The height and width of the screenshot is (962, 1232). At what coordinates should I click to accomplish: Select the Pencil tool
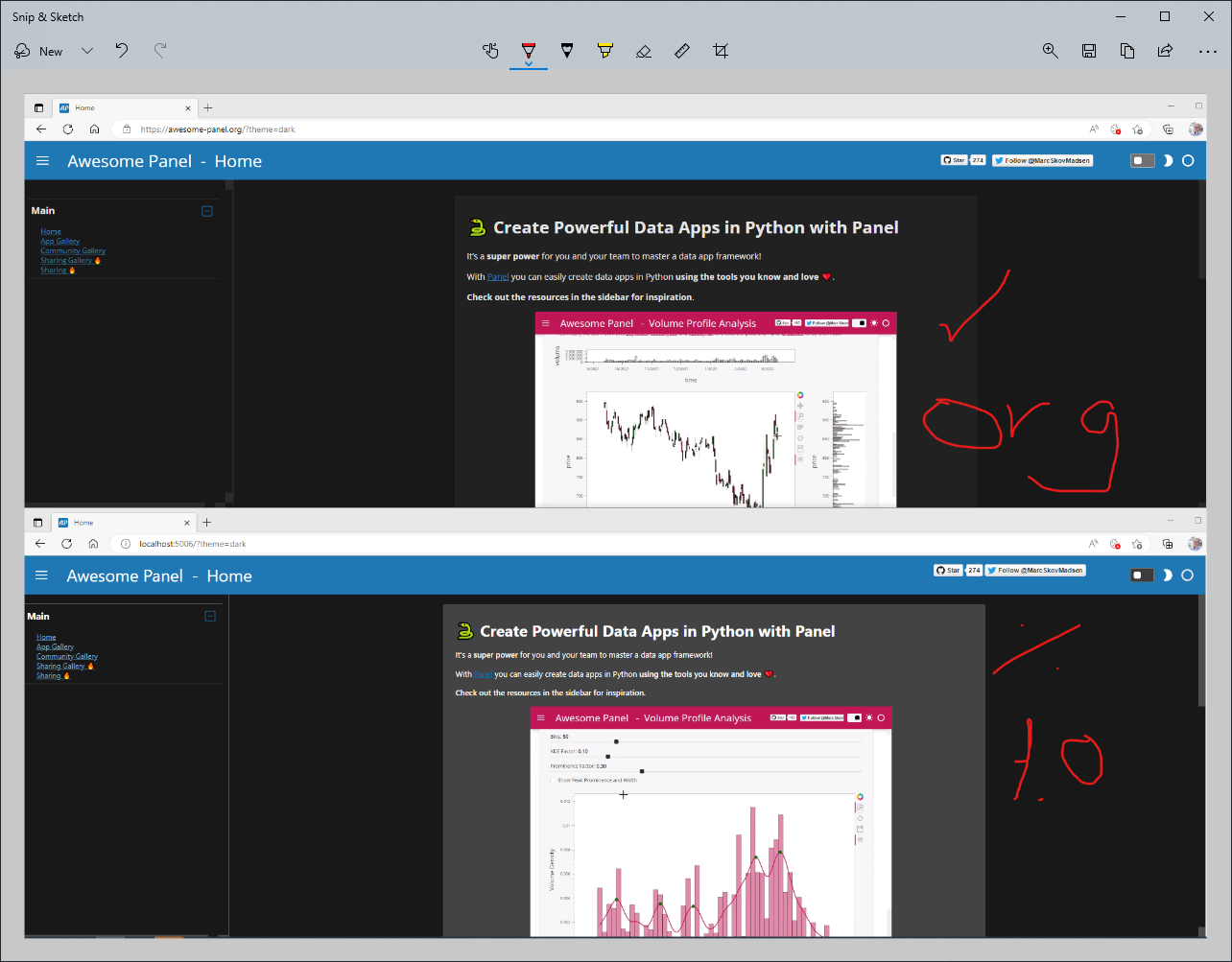(567, 50)
